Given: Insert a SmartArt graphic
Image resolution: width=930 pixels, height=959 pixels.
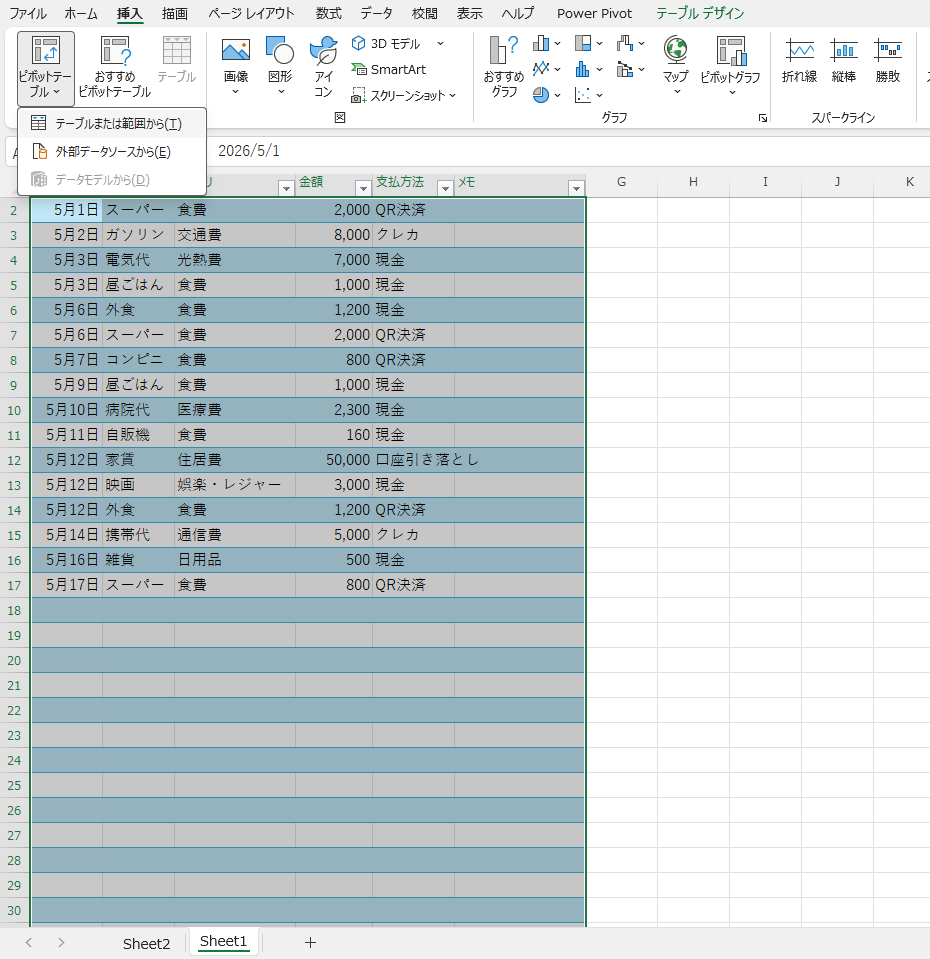Looking at the screenshot, I should coord(389,69).
